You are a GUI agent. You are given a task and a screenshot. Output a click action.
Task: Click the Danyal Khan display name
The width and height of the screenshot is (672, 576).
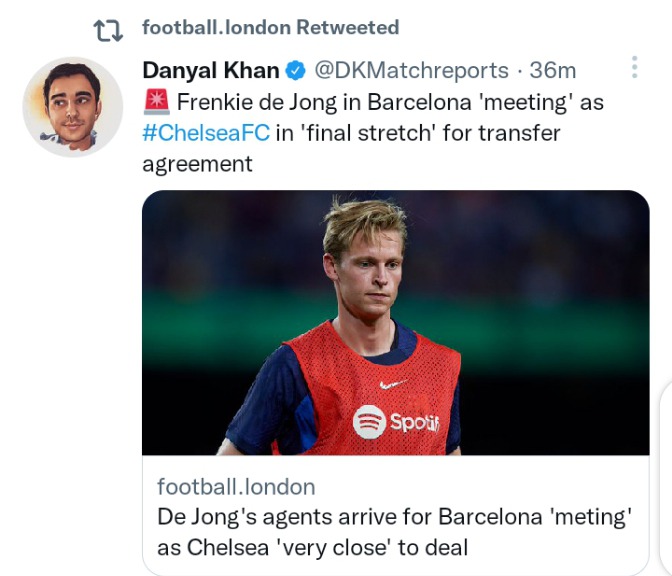coord(211,70)
